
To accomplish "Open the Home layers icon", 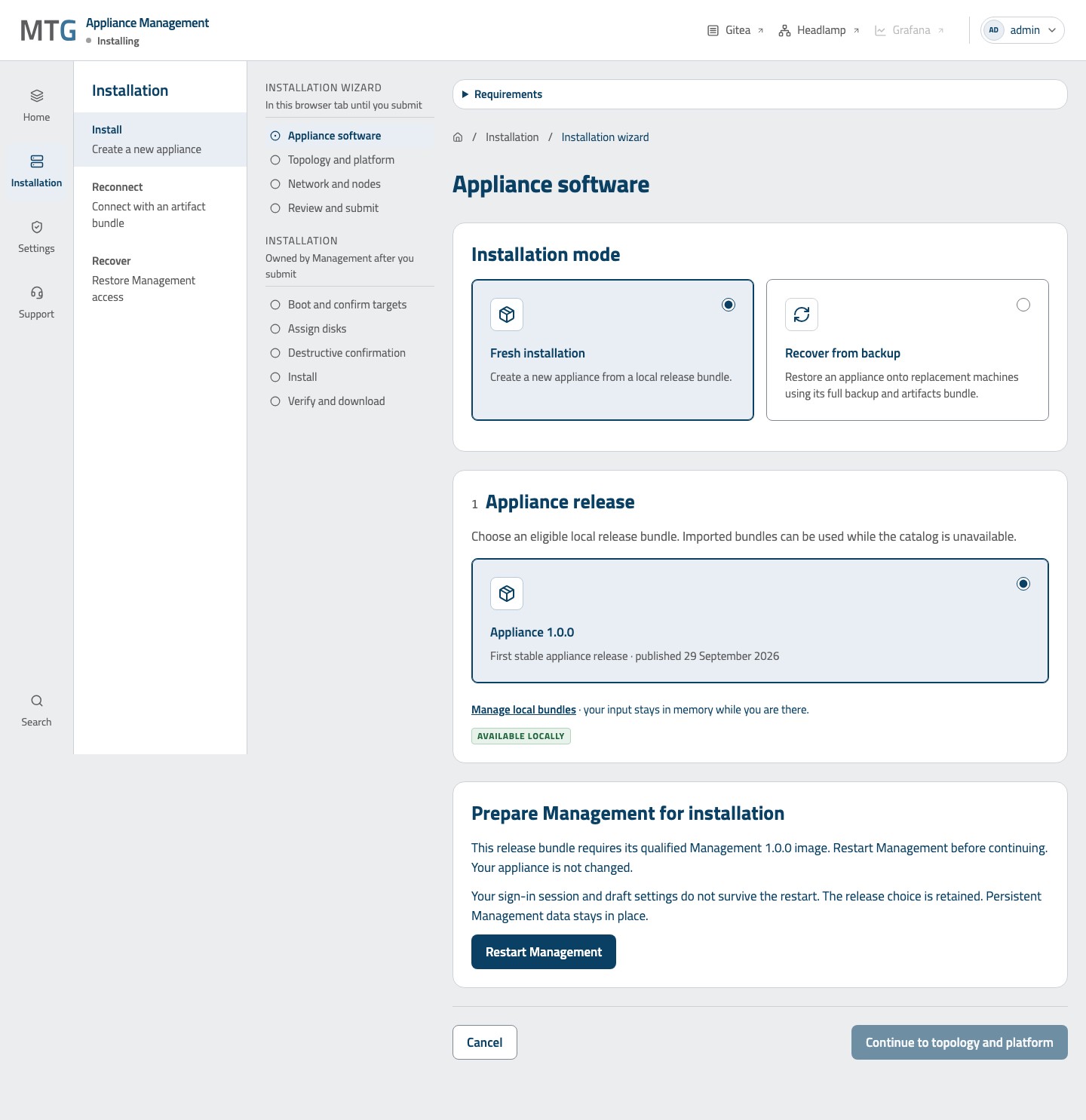I will tap(37, 96).
